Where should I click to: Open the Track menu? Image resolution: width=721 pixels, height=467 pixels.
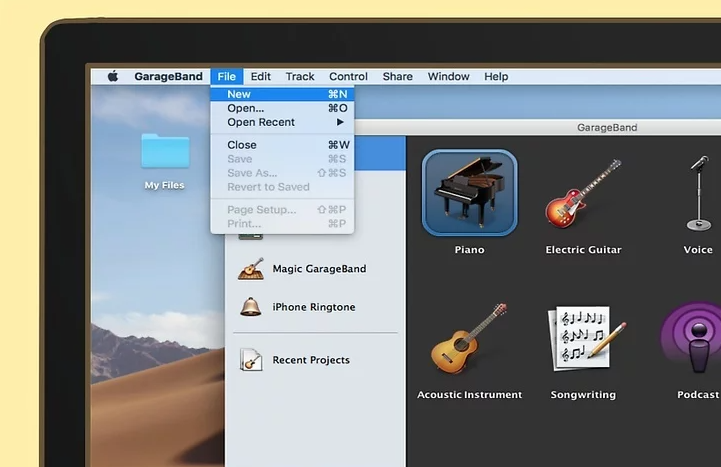click(300, 76)
